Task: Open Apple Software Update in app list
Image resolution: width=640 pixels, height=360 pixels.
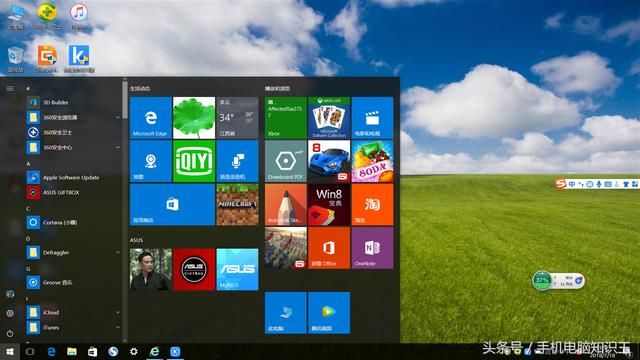Action: [73, 177]
